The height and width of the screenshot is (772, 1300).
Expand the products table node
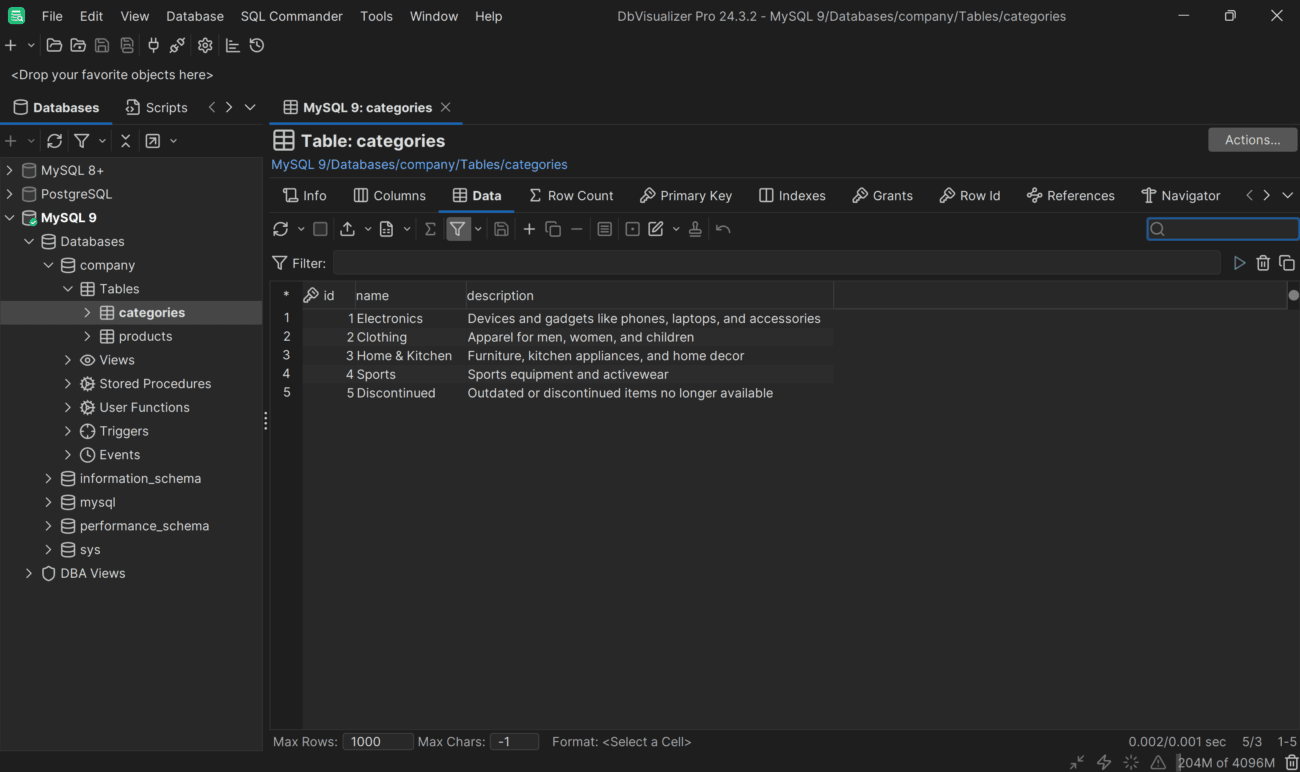tap(87, 336)
